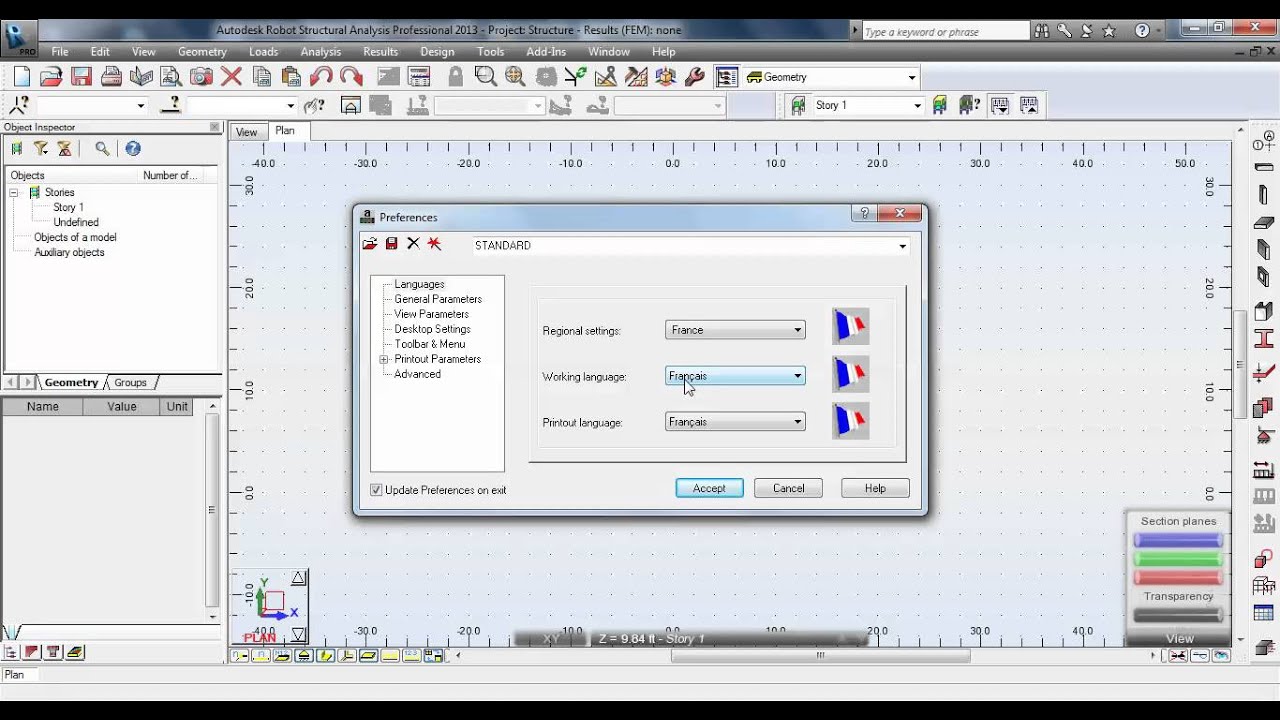Switch to the Plan tab
Viewport: 1280px width, 720px height.
tap(285, 130)
